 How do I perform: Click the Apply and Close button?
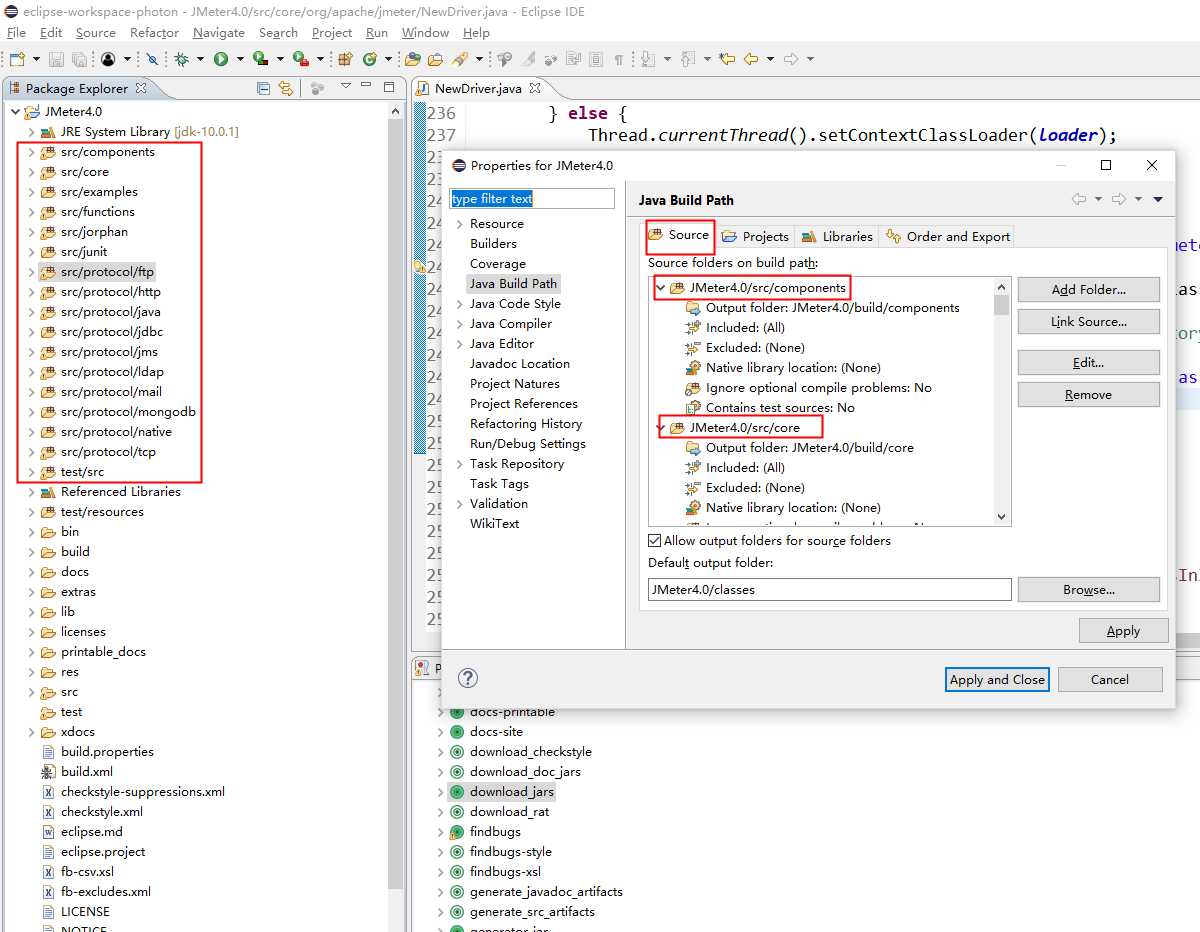click(997, 679)
